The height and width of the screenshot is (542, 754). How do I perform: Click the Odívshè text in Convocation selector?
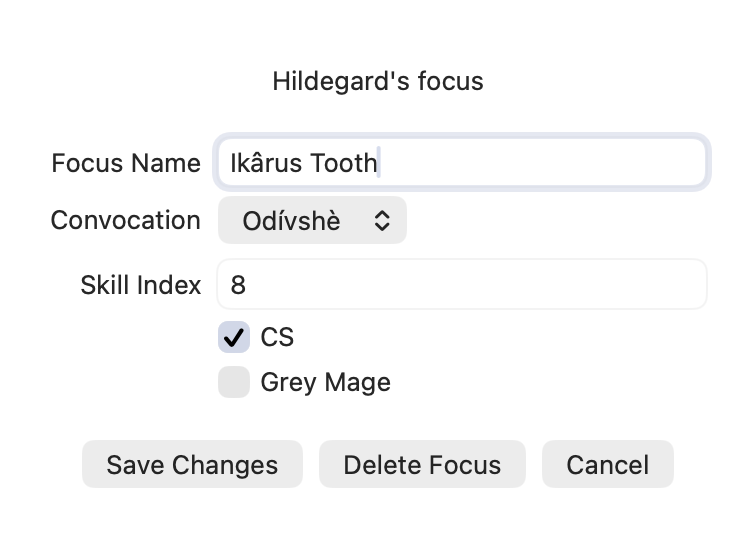[291, 221]
